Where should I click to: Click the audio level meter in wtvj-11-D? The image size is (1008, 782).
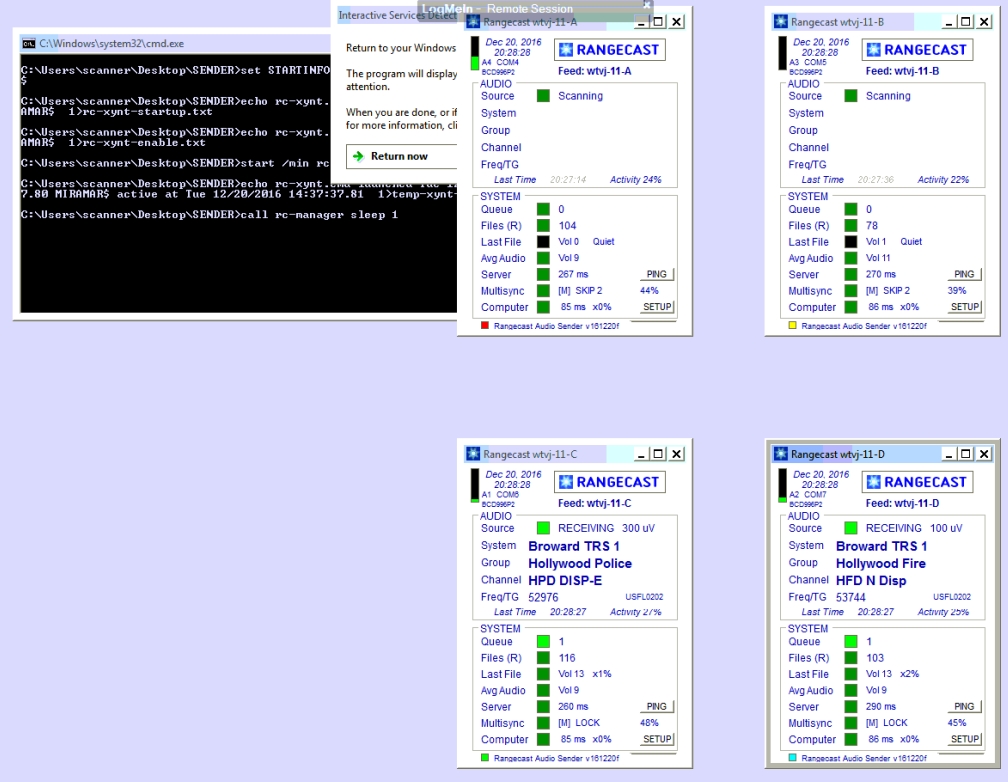[782, 486]
